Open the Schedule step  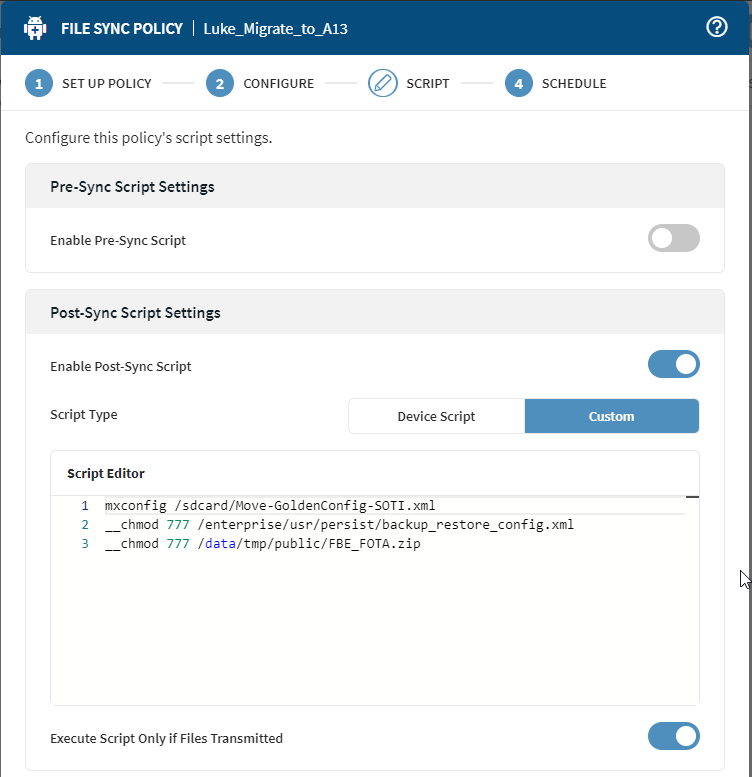coord(573,83)
